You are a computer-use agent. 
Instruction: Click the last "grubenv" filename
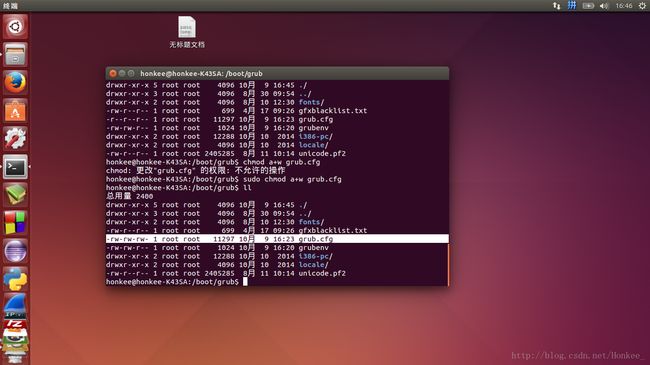[313, 248]
